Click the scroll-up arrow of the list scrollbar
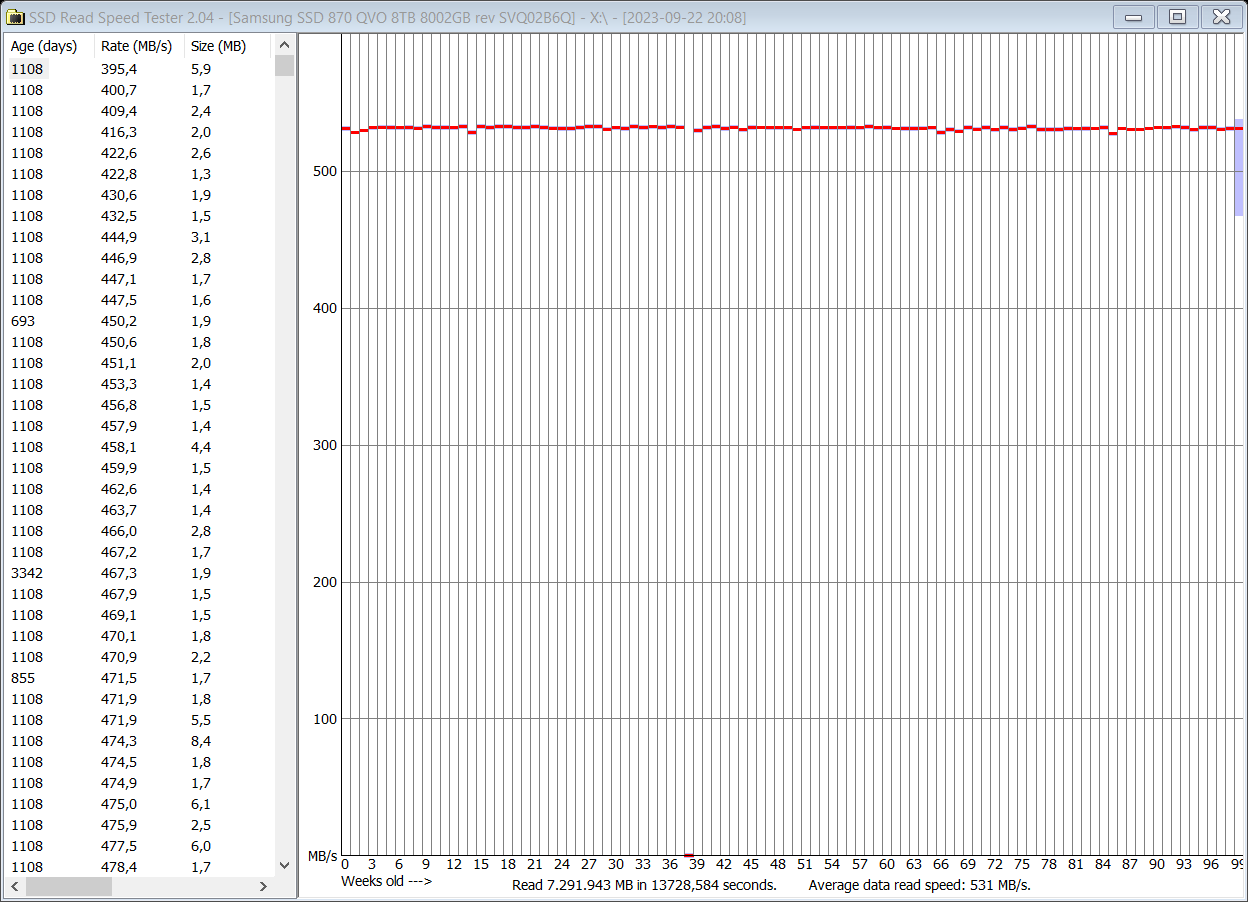 tap(285, 44)
